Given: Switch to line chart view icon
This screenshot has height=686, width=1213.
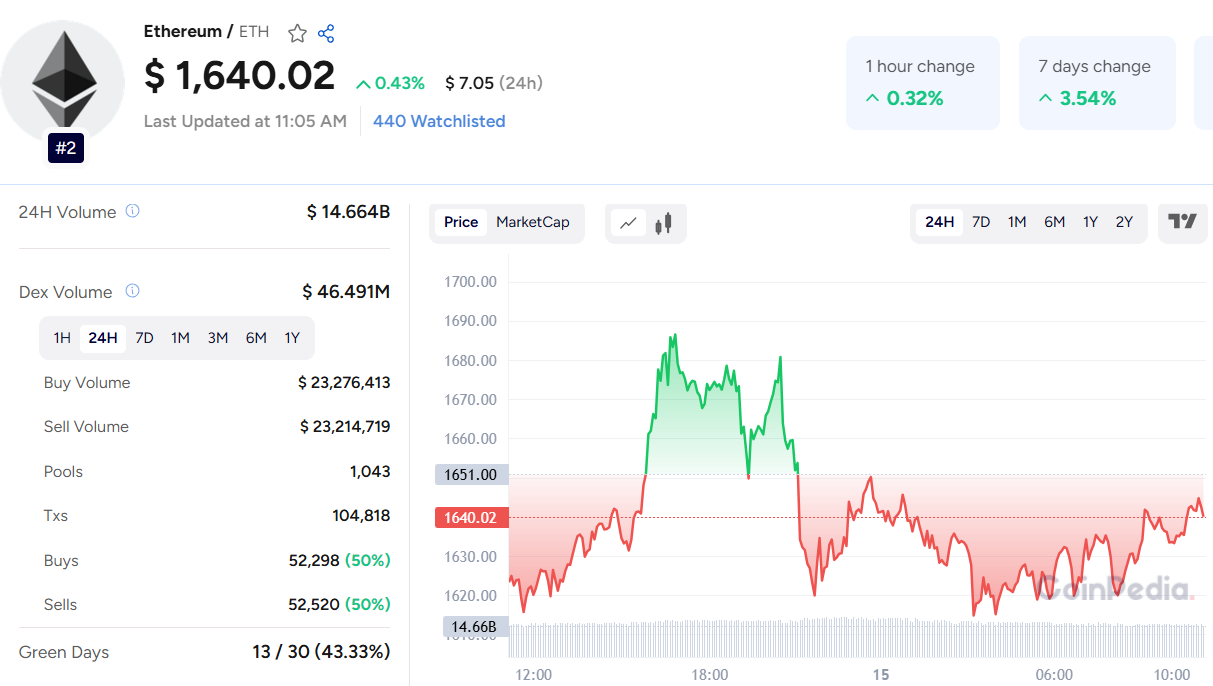Looking at the screenshot, I should point(628,223).
